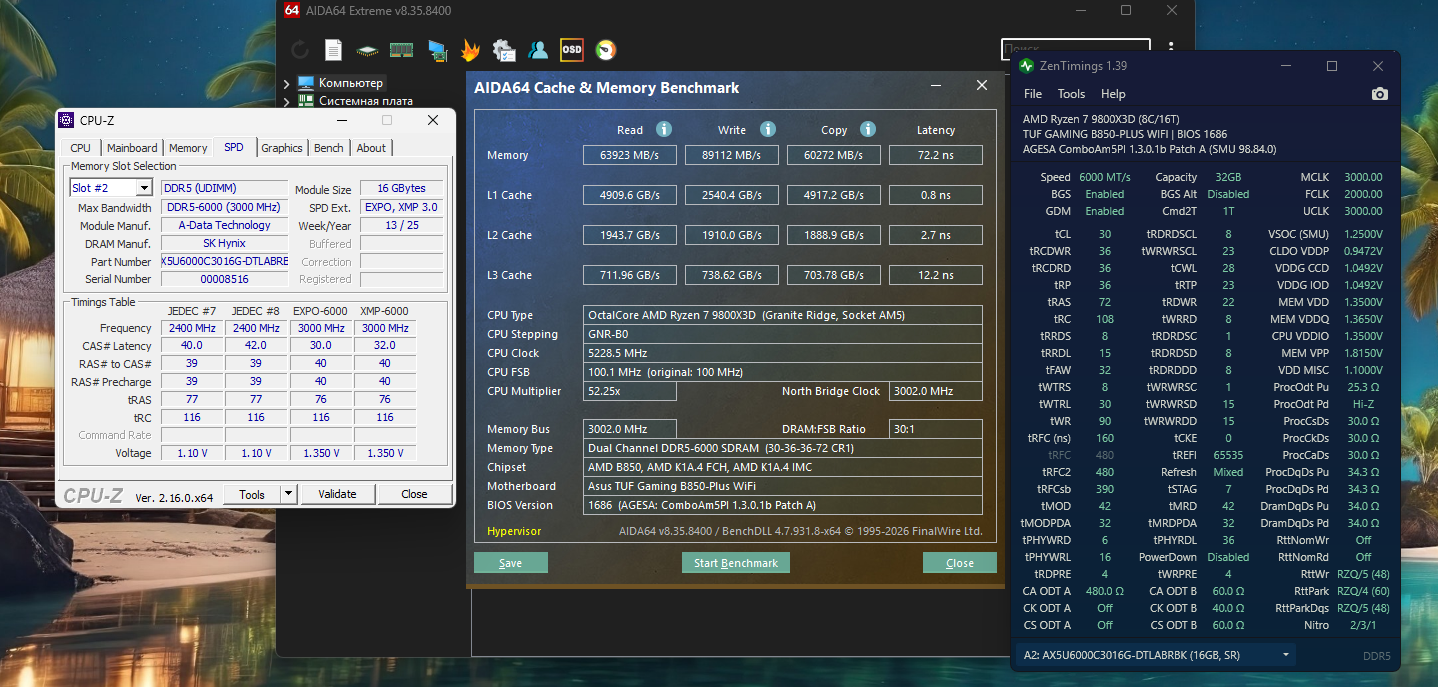The width and height of the screenshot is (1438, 687).
Task: Open the Report document icon in AIDA64 toolbar
Action: [333, 49]
